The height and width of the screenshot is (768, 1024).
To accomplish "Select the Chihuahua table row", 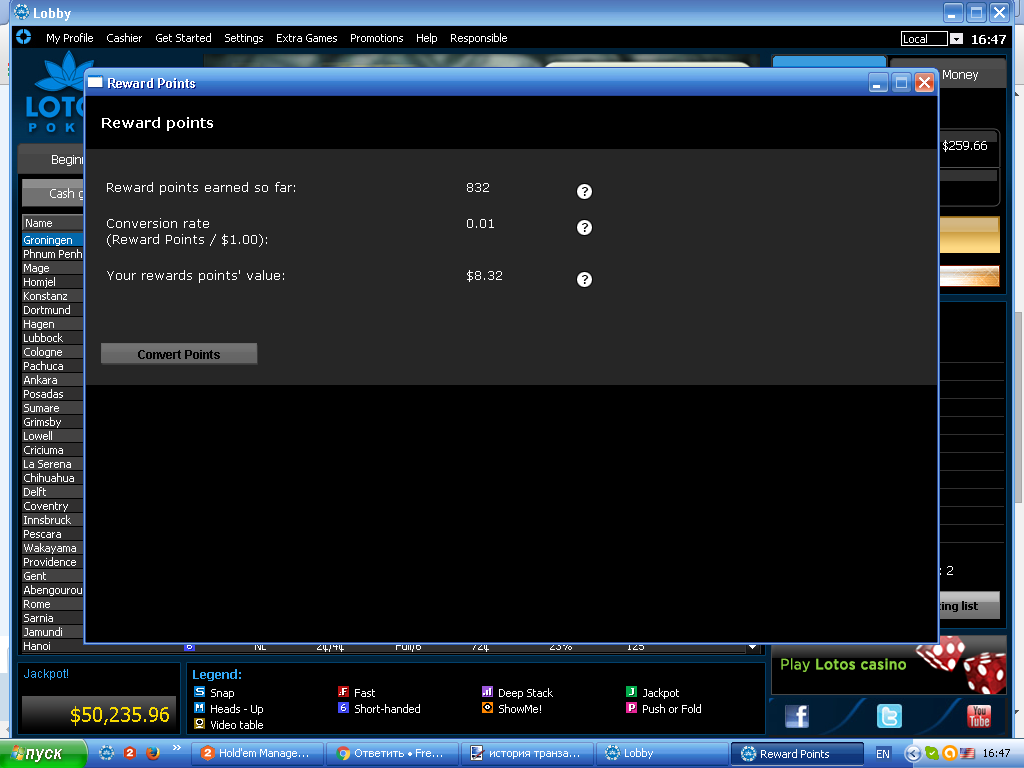I will tap(53, 478).
